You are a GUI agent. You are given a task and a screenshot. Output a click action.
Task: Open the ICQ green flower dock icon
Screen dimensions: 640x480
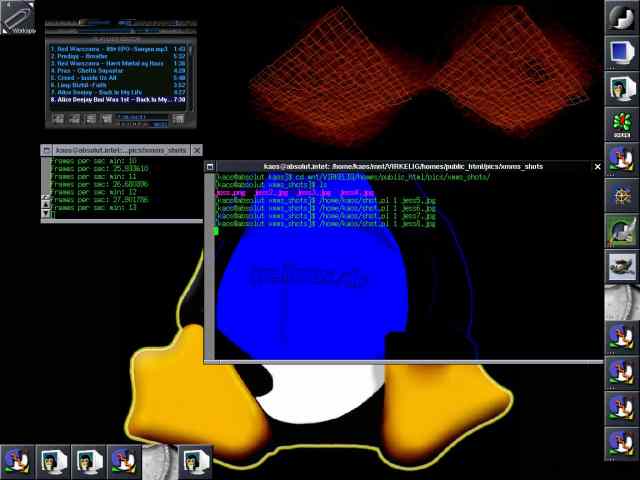pyautogui.click(x=622, y=124)
